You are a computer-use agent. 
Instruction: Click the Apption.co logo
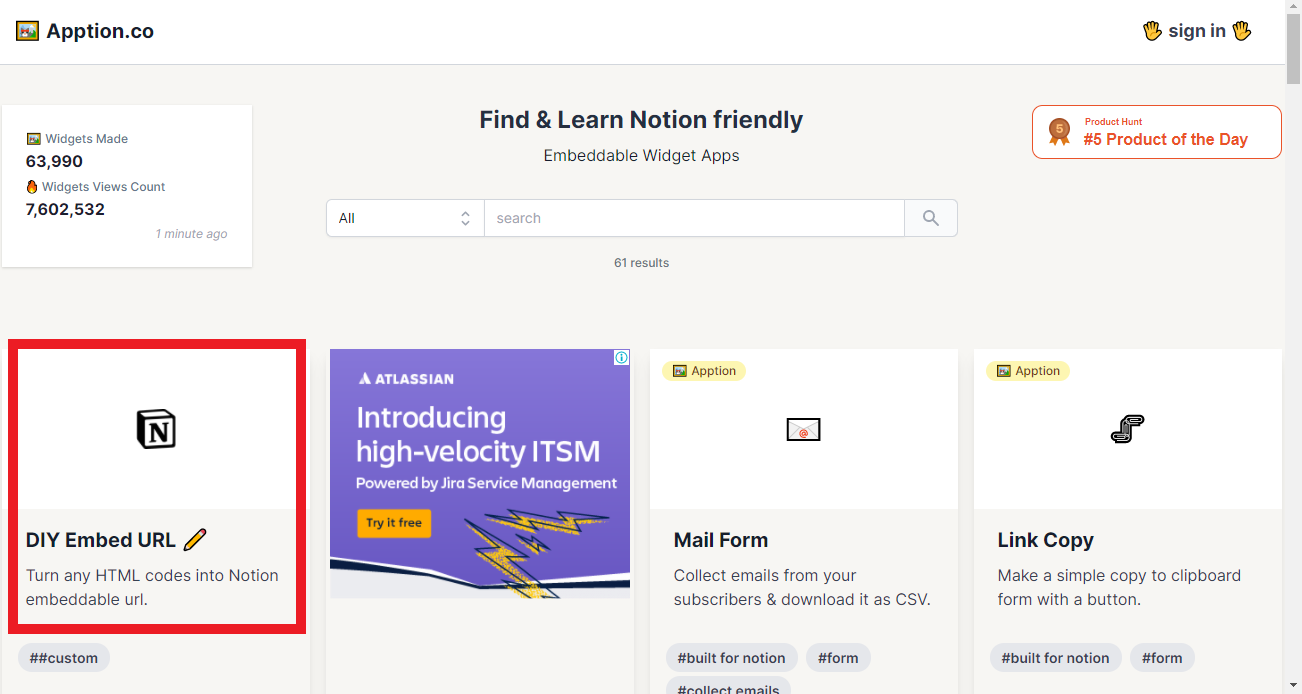point(85,31)
